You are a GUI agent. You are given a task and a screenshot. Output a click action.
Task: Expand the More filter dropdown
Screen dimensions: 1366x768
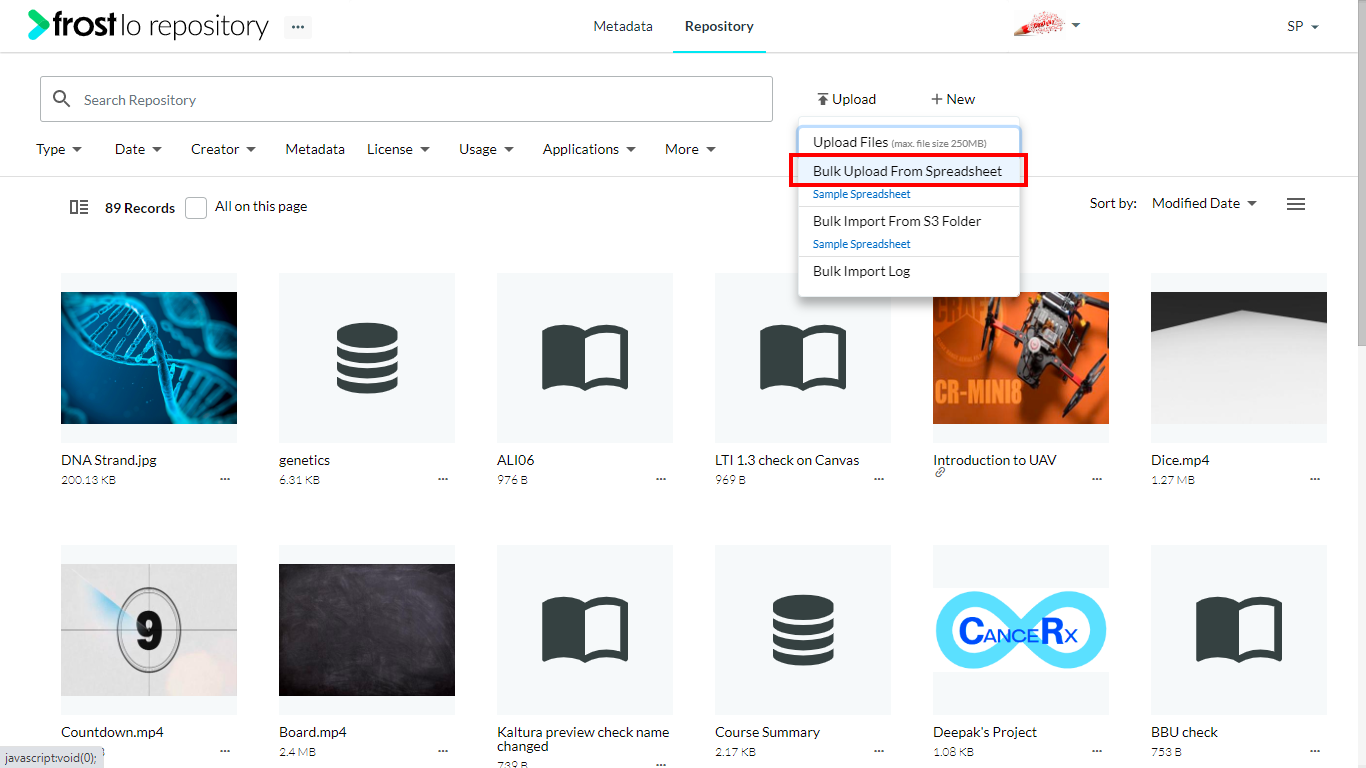click(x=690, y=149)
